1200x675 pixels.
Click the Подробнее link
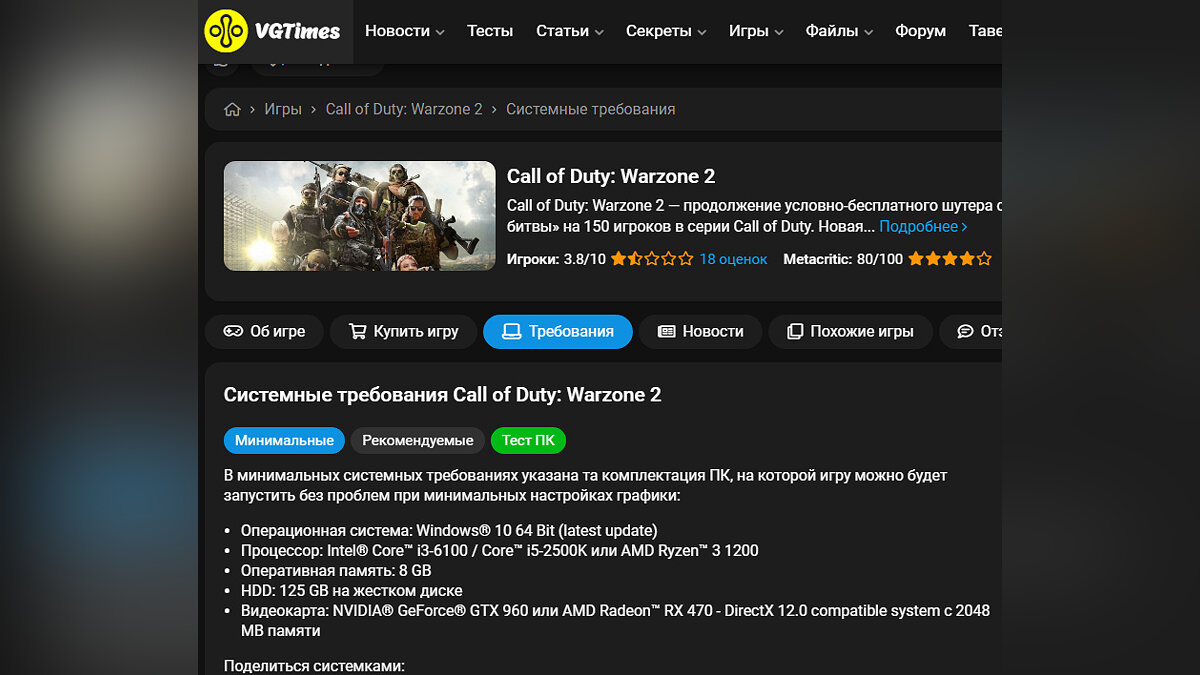coord(923,227)
